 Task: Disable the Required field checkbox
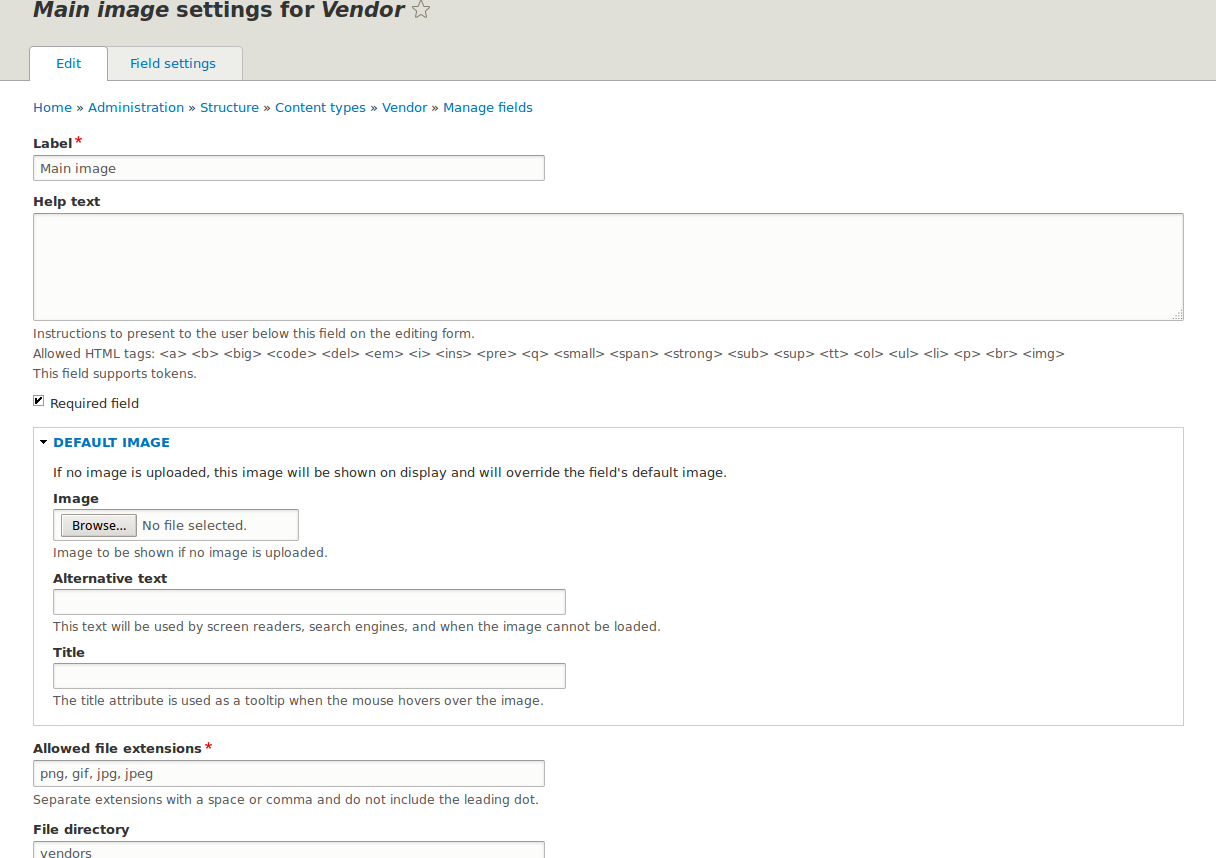pyautogui.click(x=38, y=400)
